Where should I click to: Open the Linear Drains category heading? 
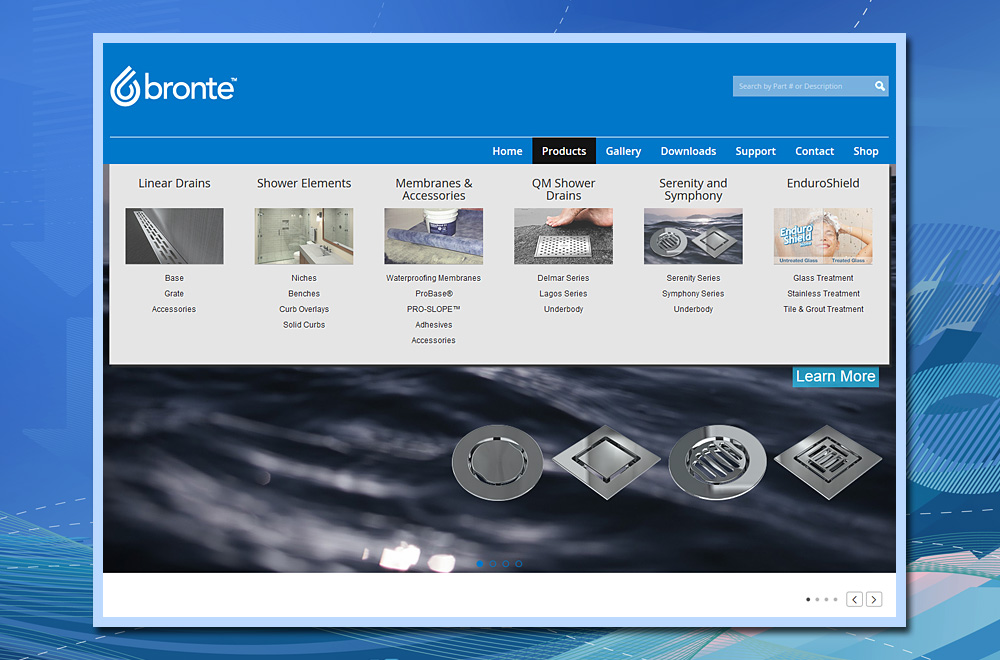click(x=174, y=183)
